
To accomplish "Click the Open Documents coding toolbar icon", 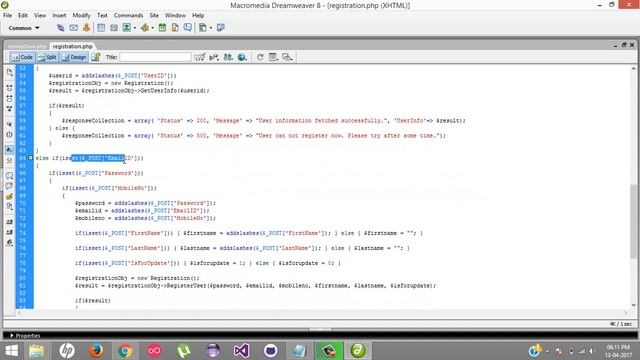I will [x=9, y=72].
